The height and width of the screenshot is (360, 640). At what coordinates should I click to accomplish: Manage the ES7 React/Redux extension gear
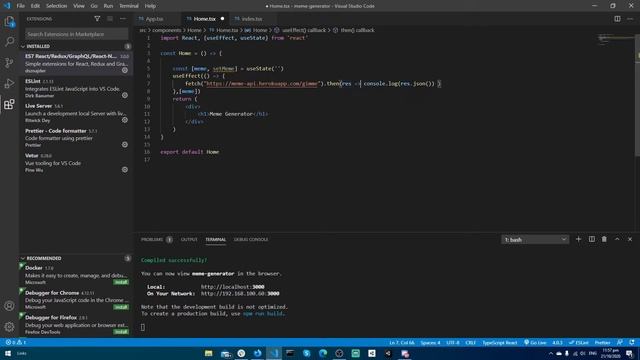coord(125,70)
